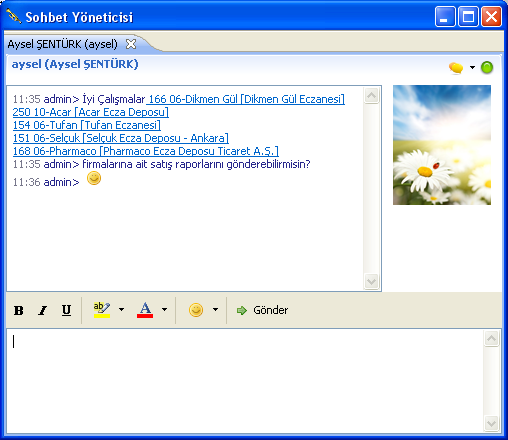Screen dimensions: 508x440
Task: Send the message with the Gönder button
Action: pos(262,310)
